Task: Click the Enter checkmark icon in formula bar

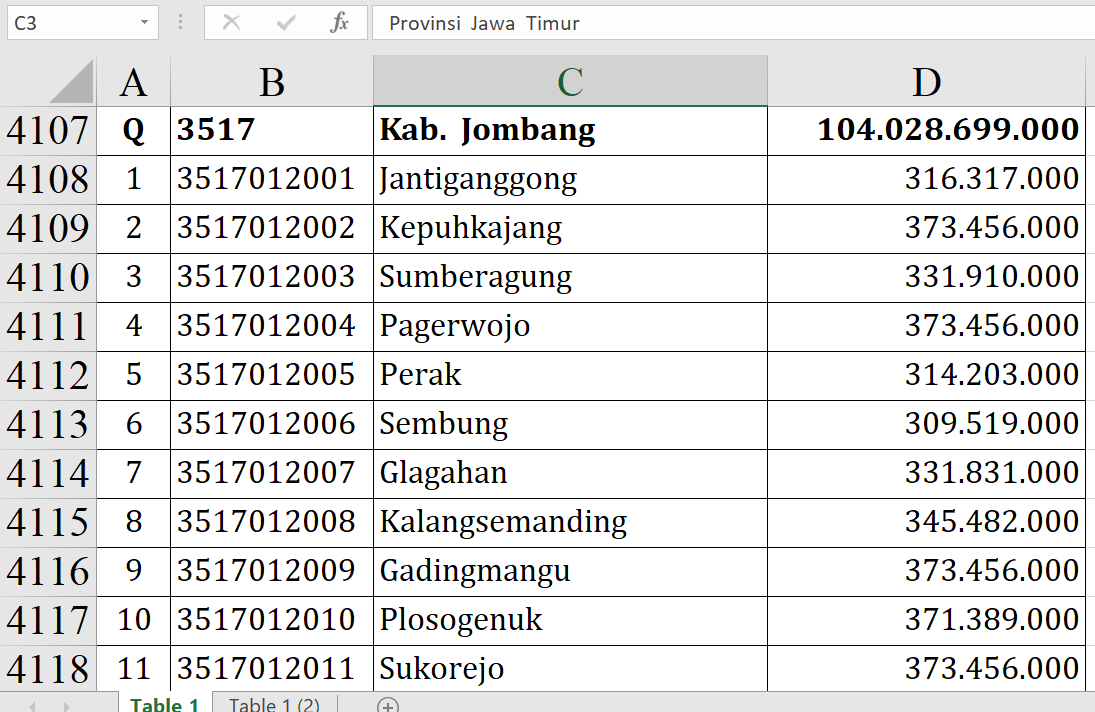Action: click(286, 23)
